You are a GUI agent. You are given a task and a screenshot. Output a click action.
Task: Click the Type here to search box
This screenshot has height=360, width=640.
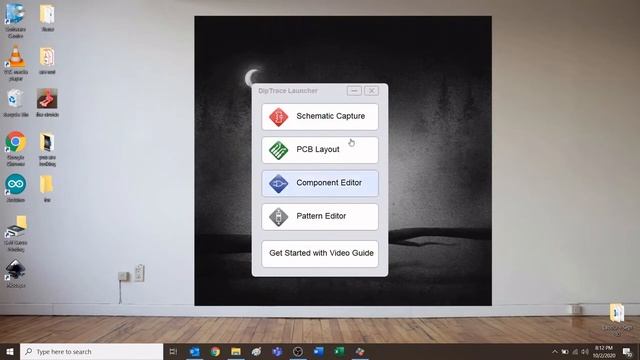click(91, 351)
